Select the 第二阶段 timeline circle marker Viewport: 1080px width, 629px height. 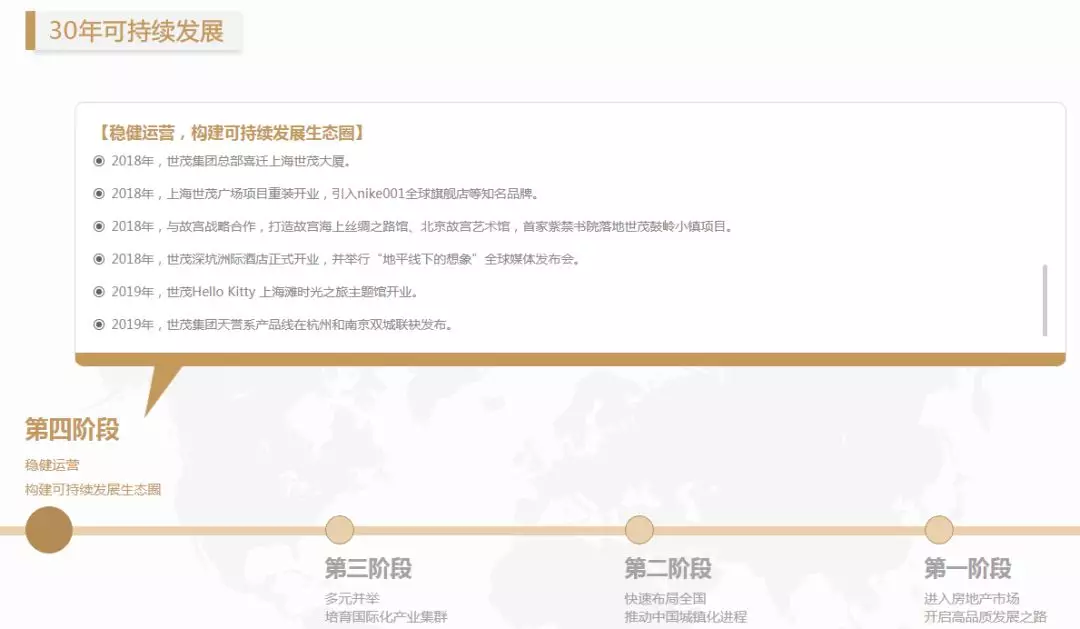(639, 530)
